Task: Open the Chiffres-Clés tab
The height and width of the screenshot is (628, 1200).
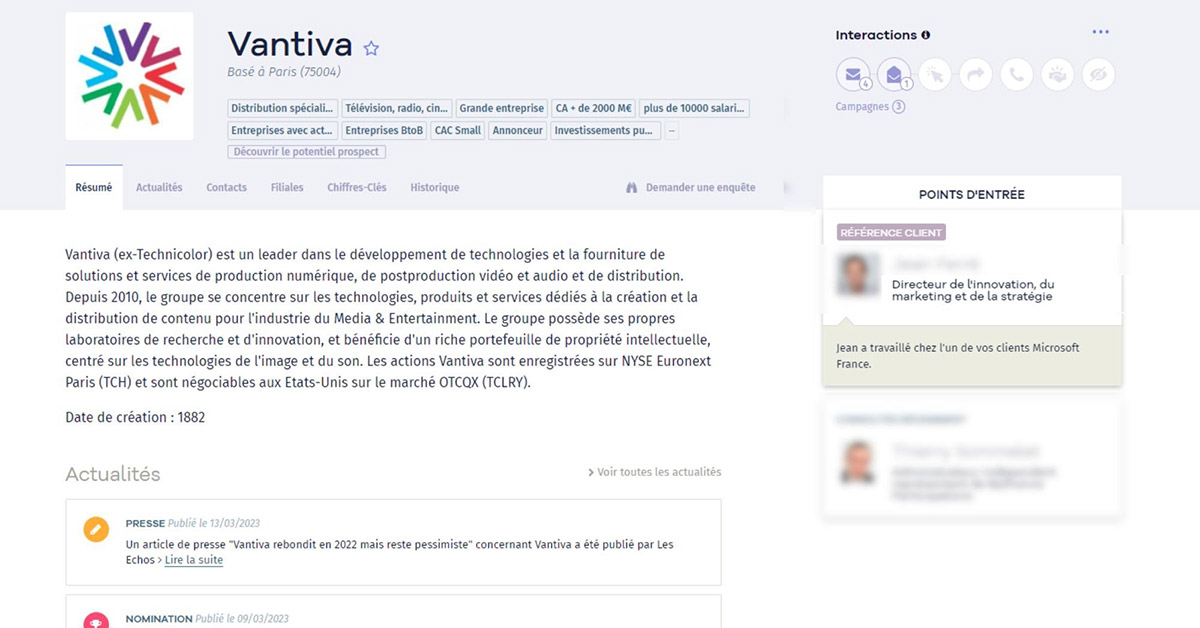Action: [x=356, y=188]
